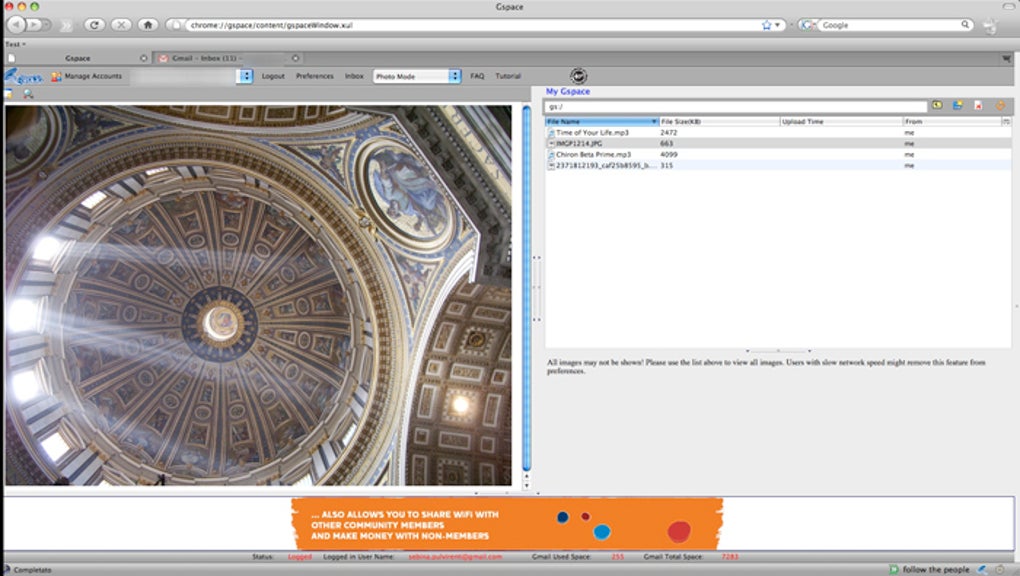Click the Gspace logo icon
The image size is (1020, 576).
point(23,76)
